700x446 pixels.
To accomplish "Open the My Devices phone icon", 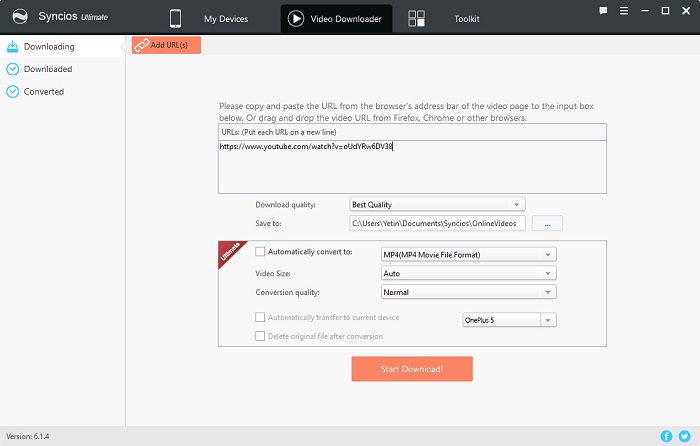I will tap(175, 19).
